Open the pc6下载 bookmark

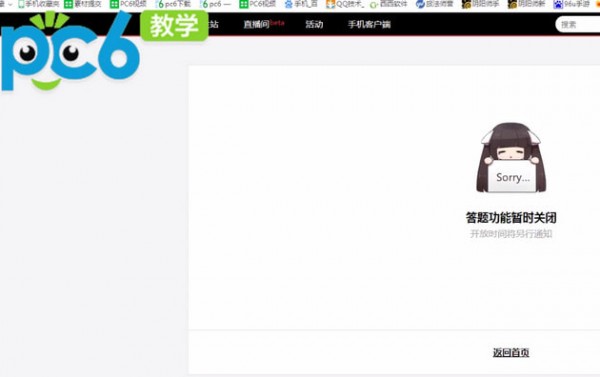click(174, 4)
